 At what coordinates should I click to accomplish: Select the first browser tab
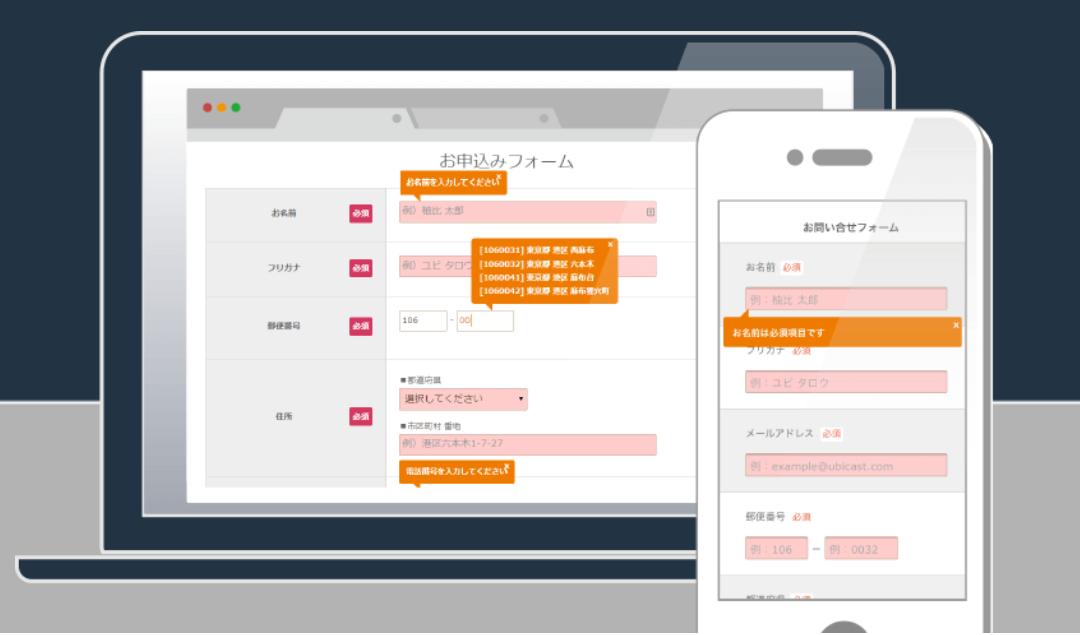(x=340, y=119)
